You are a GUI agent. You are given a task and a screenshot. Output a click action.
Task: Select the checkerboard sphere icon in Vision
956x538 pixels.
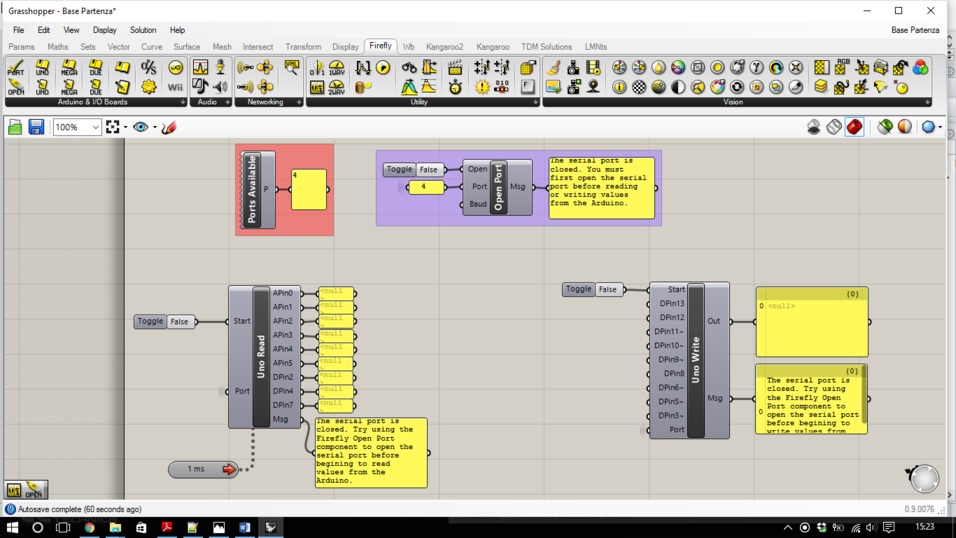pyautogui.click(x=638, y=87)
